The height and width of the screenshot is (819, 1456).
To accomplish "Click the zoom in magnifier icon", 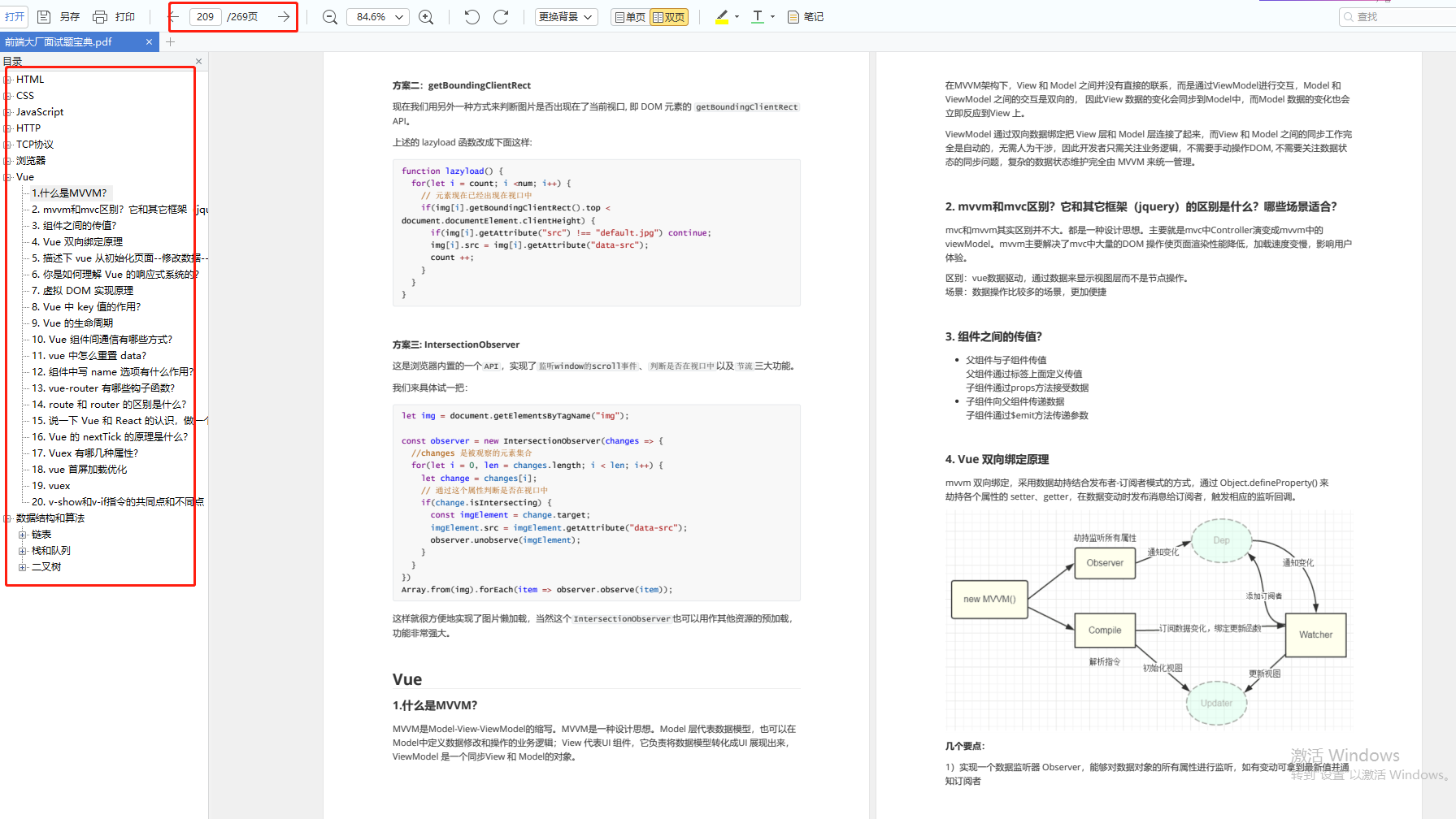I will click(x=426, y=17).
